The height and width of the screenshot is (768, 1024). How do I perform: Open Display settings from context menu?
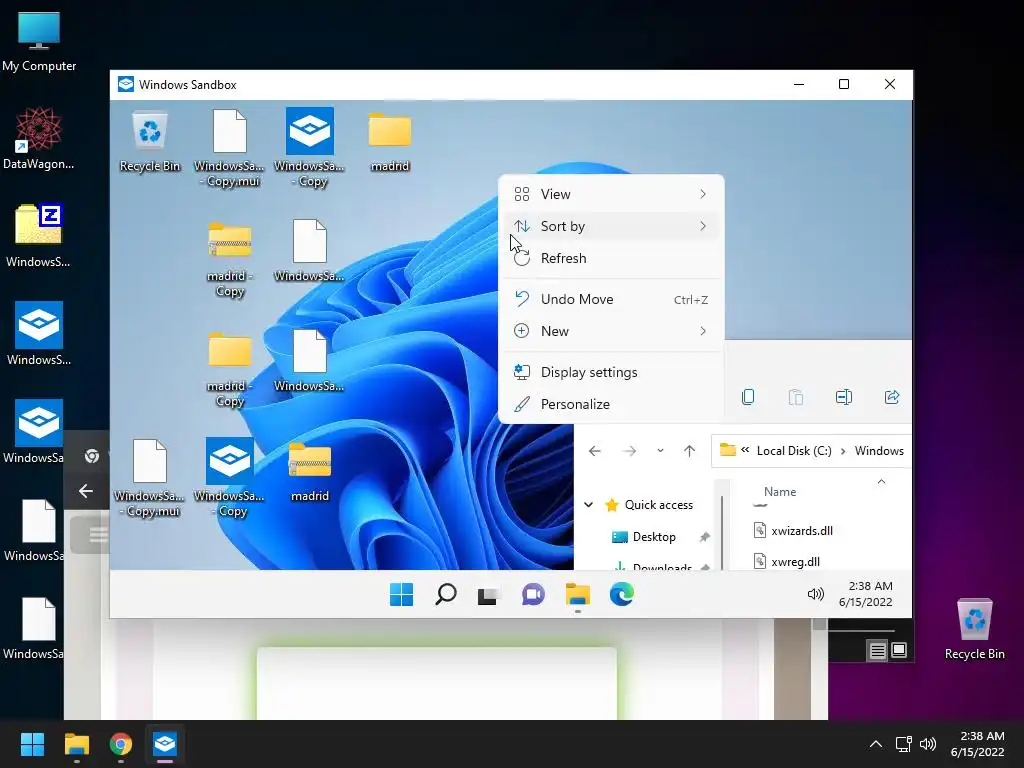click(x=611, y=372)
